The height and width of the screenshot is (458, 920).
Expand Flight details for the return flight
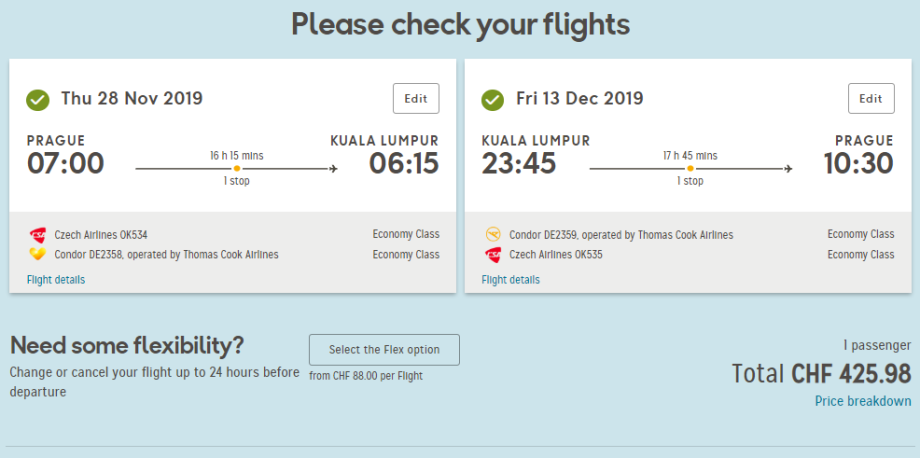point(510,280)
